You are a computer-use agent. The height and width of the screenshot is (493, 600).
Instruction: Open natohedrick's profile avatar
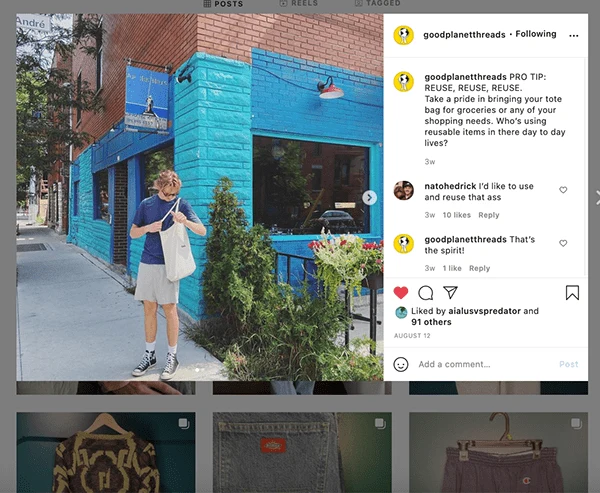(404, 191)
